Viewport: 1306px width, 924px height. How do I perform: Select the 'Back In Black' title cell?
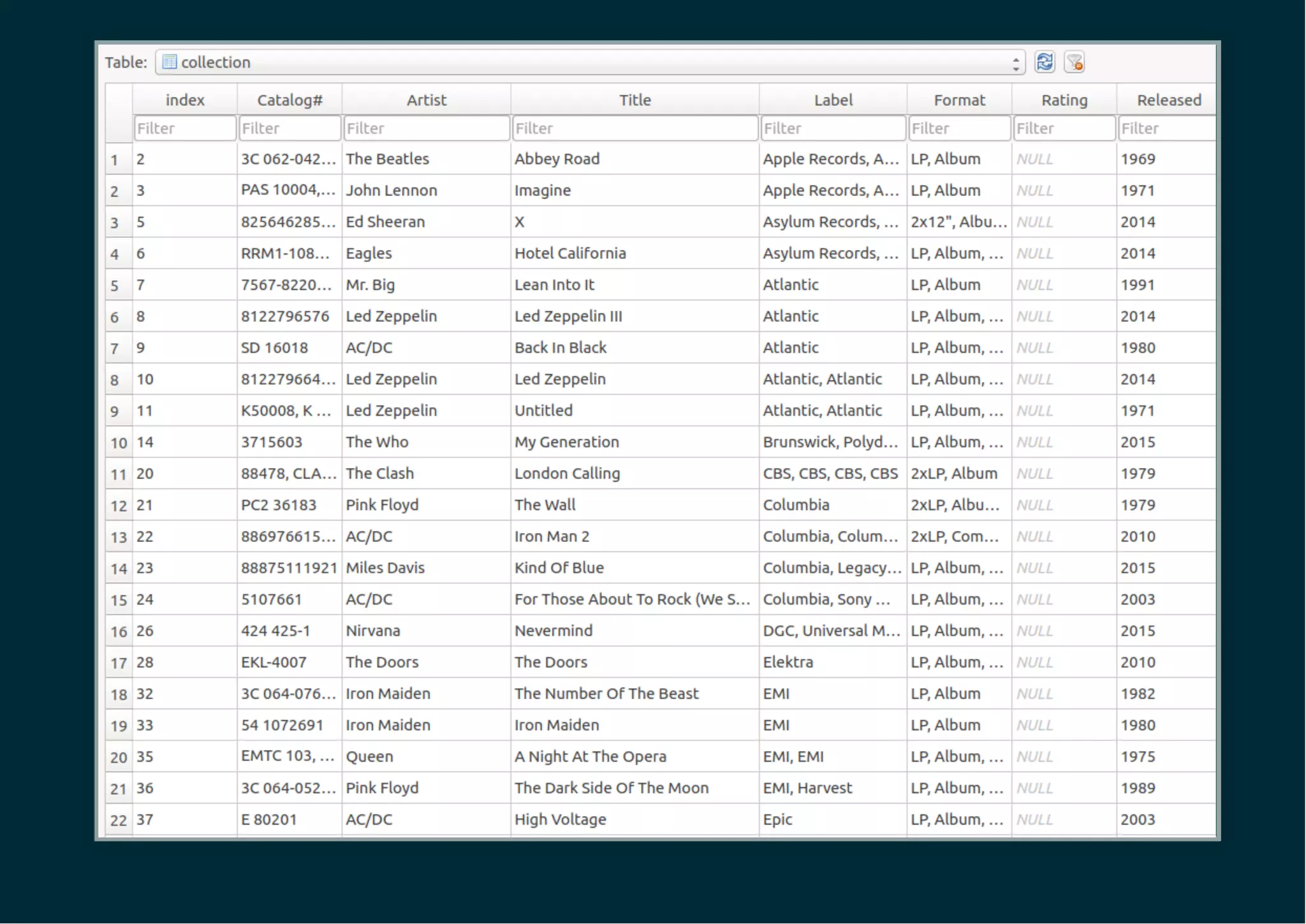pyautogui.click(x=635, y=348)
